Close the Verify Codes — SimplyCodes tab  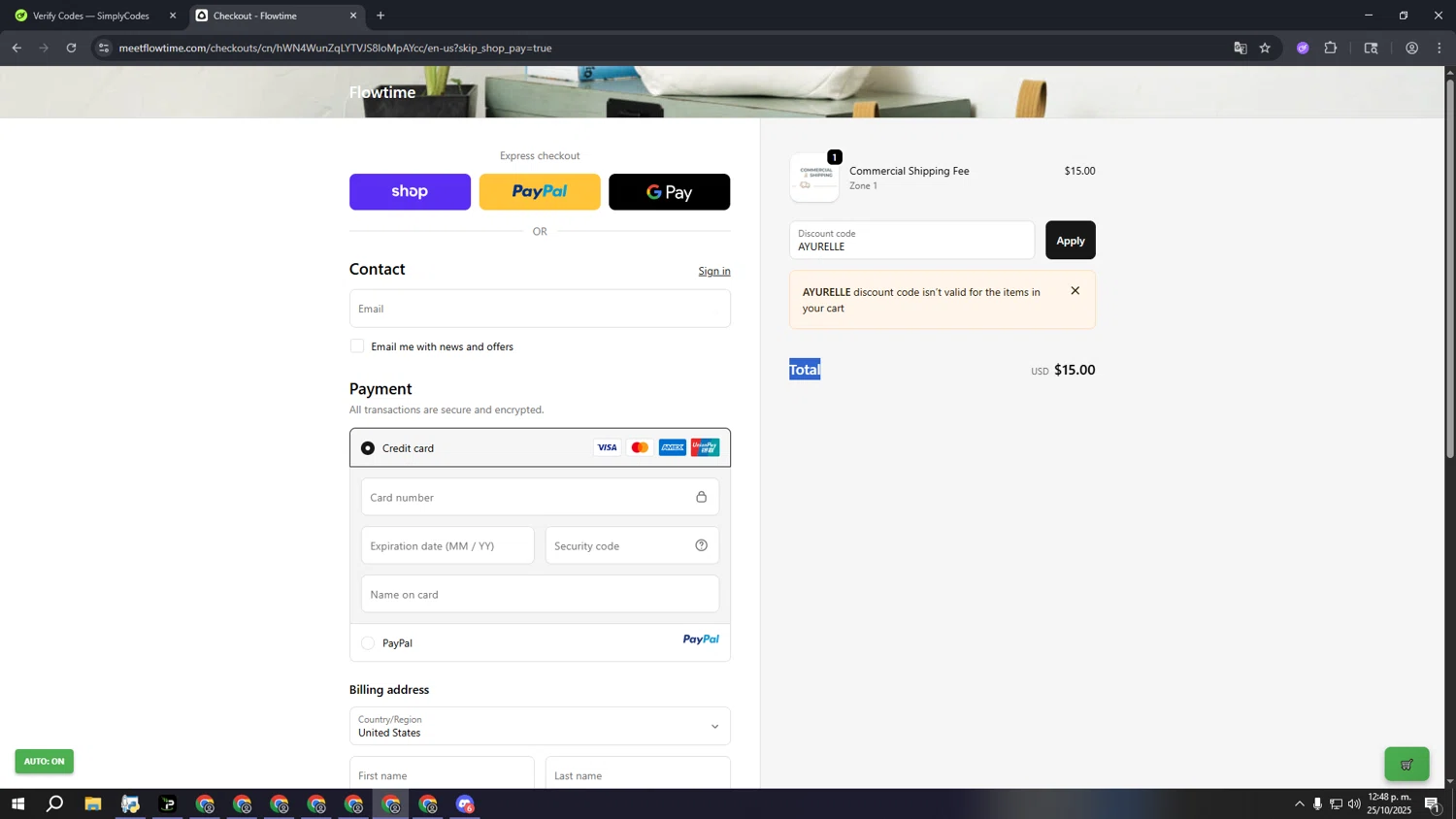tap(173, 16)
